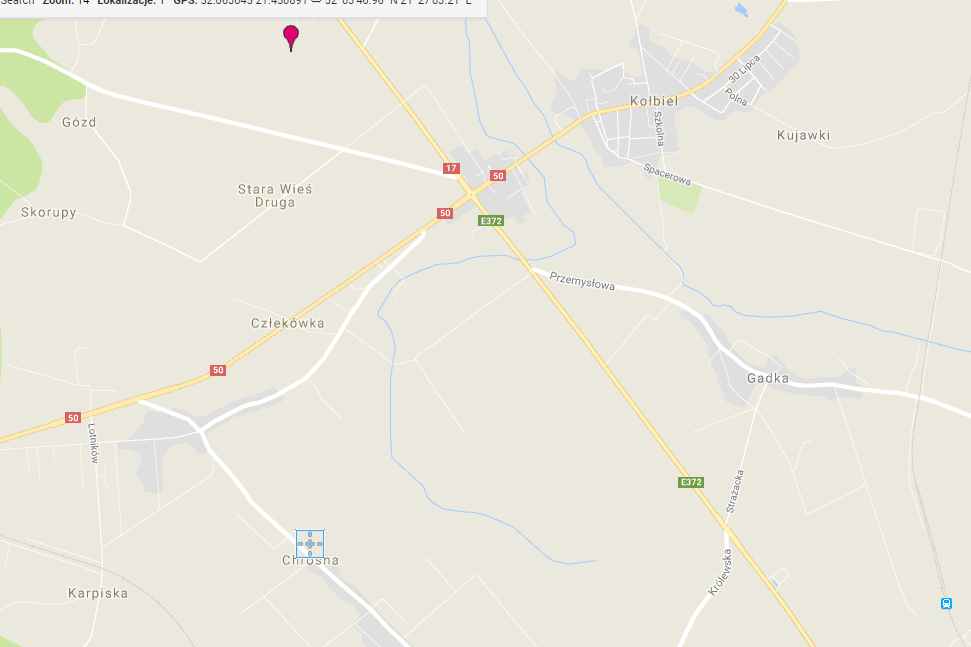This screenshot has height=647, width=971.
Task: Click the route 50 shield northeast of the junction
Action: click(x=498, y=176)
